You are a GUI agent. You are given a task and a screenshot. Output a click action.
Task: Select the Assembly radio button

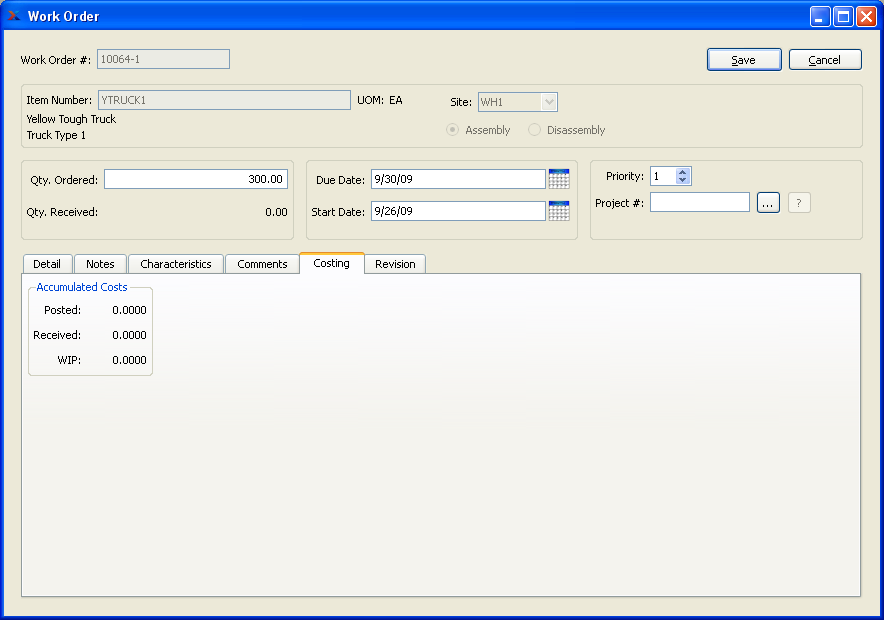[453, 130]
